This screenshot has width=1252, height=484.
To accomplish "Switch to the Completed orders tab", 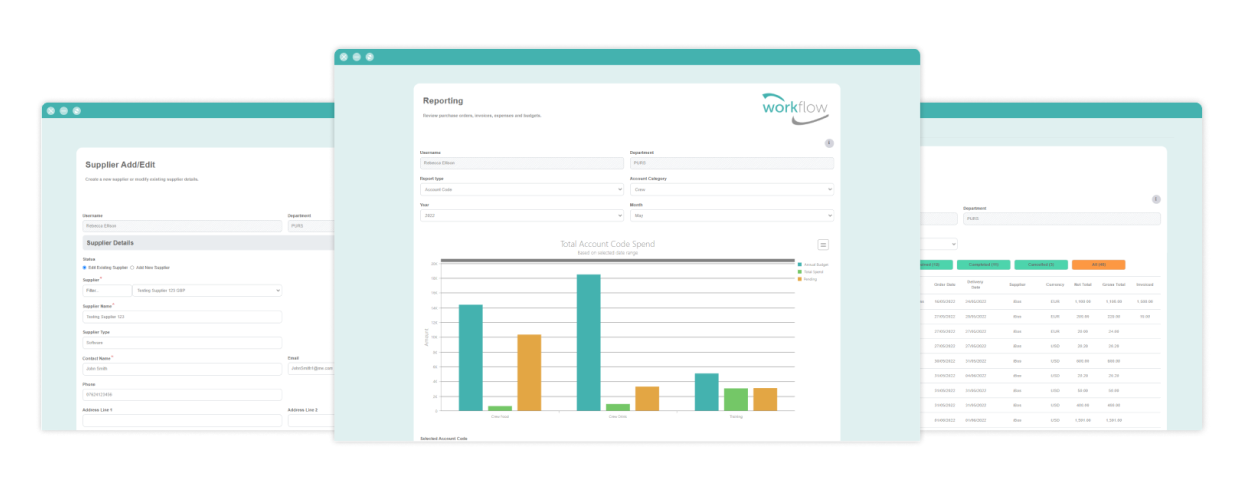I will point(983,265).
